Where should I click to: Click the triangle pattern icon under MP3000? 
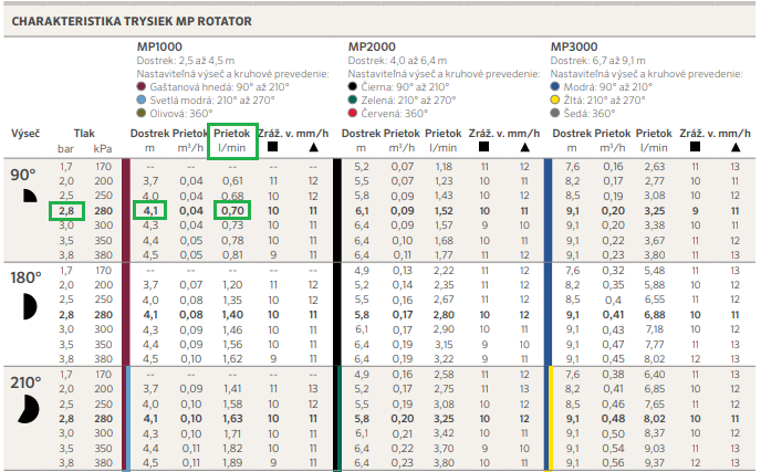click(734, 148)
